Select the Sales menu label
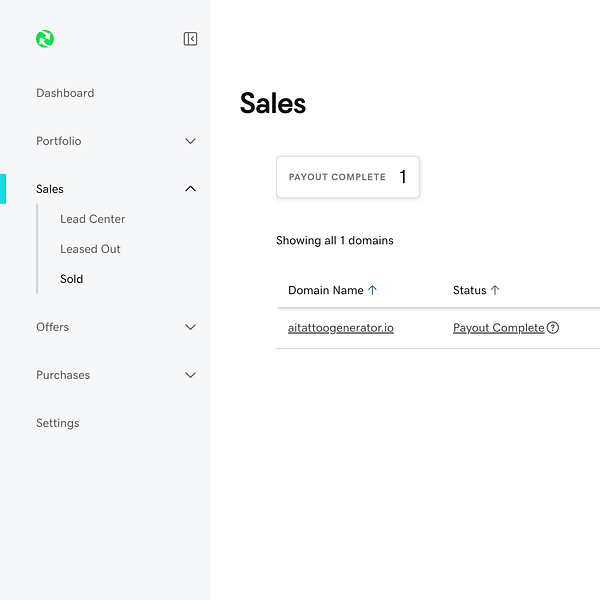Viewport: 600px width, 600px height. click(x=50, y=189)
